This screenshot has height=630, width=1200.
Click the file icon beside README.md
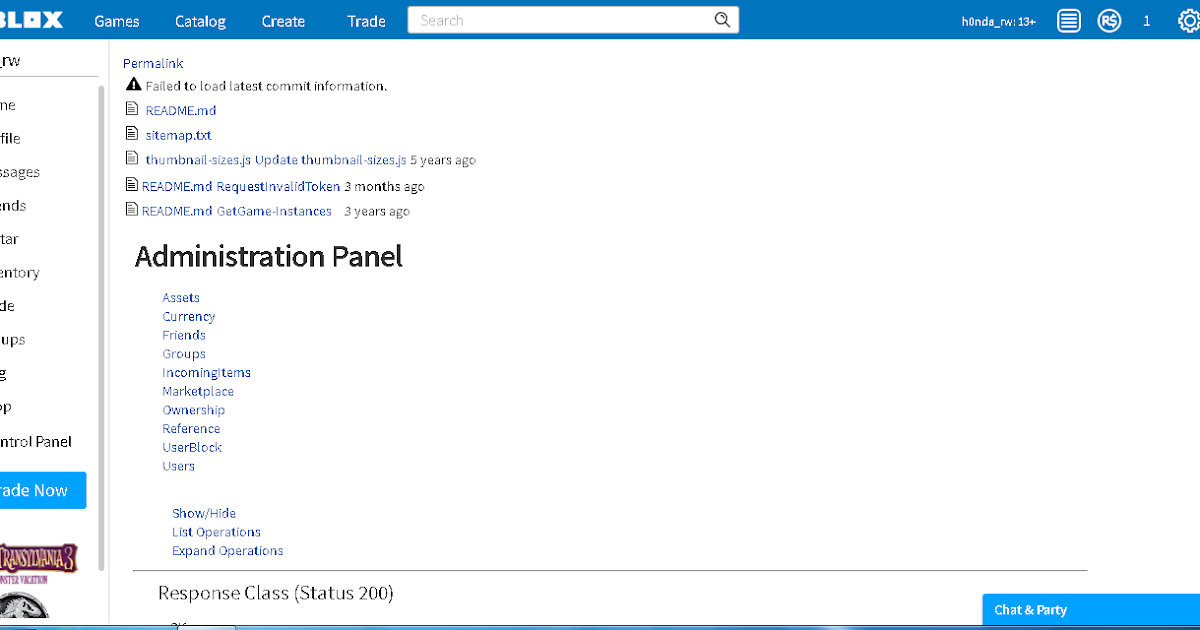tap(132, 110)
